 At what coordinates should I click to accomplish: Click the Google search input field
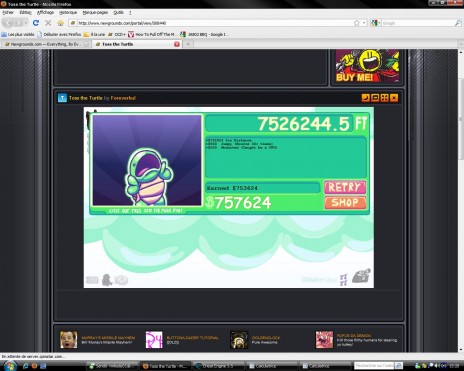418,23
